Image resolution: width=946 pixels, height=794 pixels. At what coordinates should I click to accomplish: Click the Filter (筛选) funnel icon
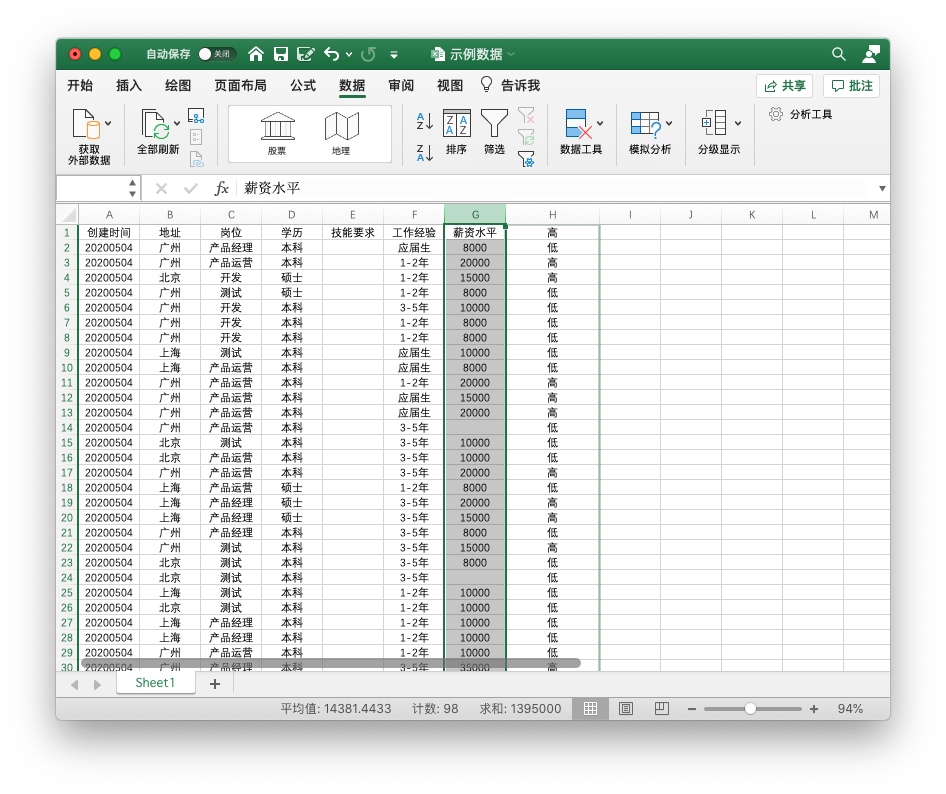[x=494, y=124]
